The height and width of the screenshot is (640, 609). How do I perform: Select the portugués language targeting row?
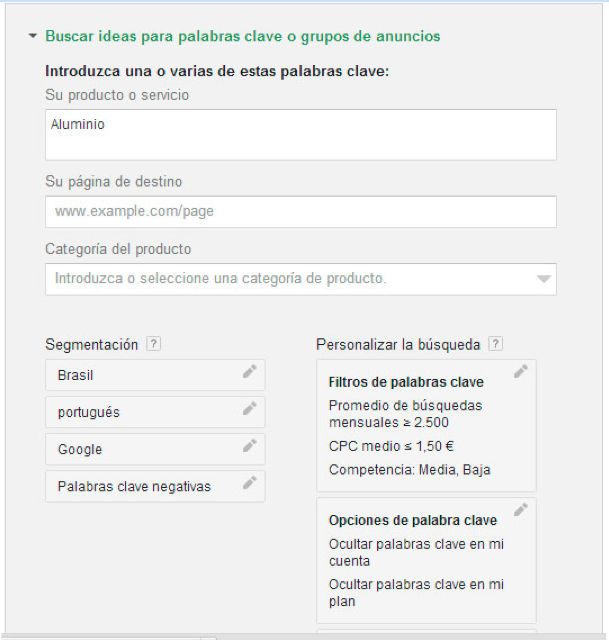pos(140,412)
